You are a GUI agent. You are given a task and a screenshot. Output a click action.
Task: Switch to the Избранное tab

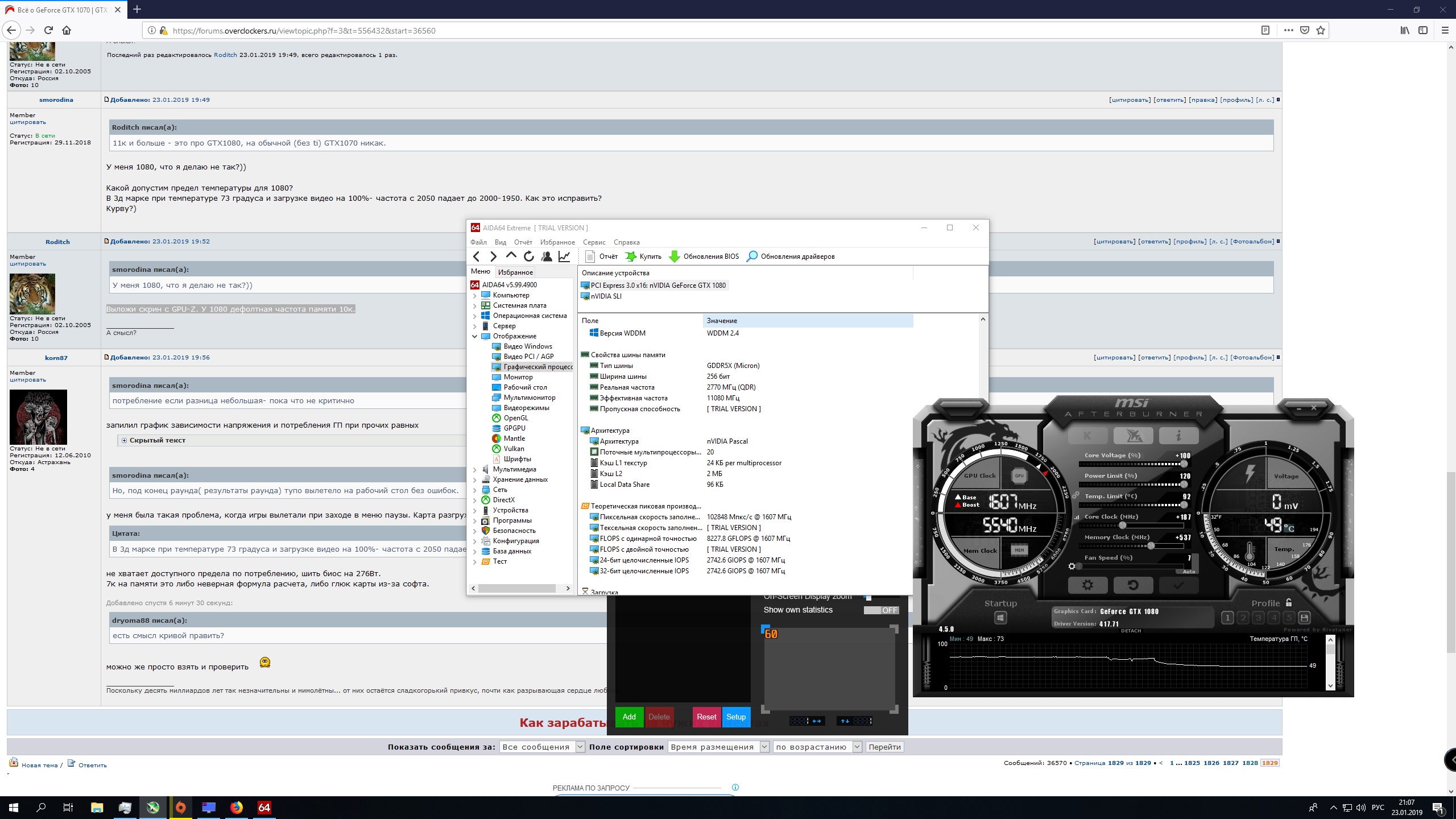515,272
